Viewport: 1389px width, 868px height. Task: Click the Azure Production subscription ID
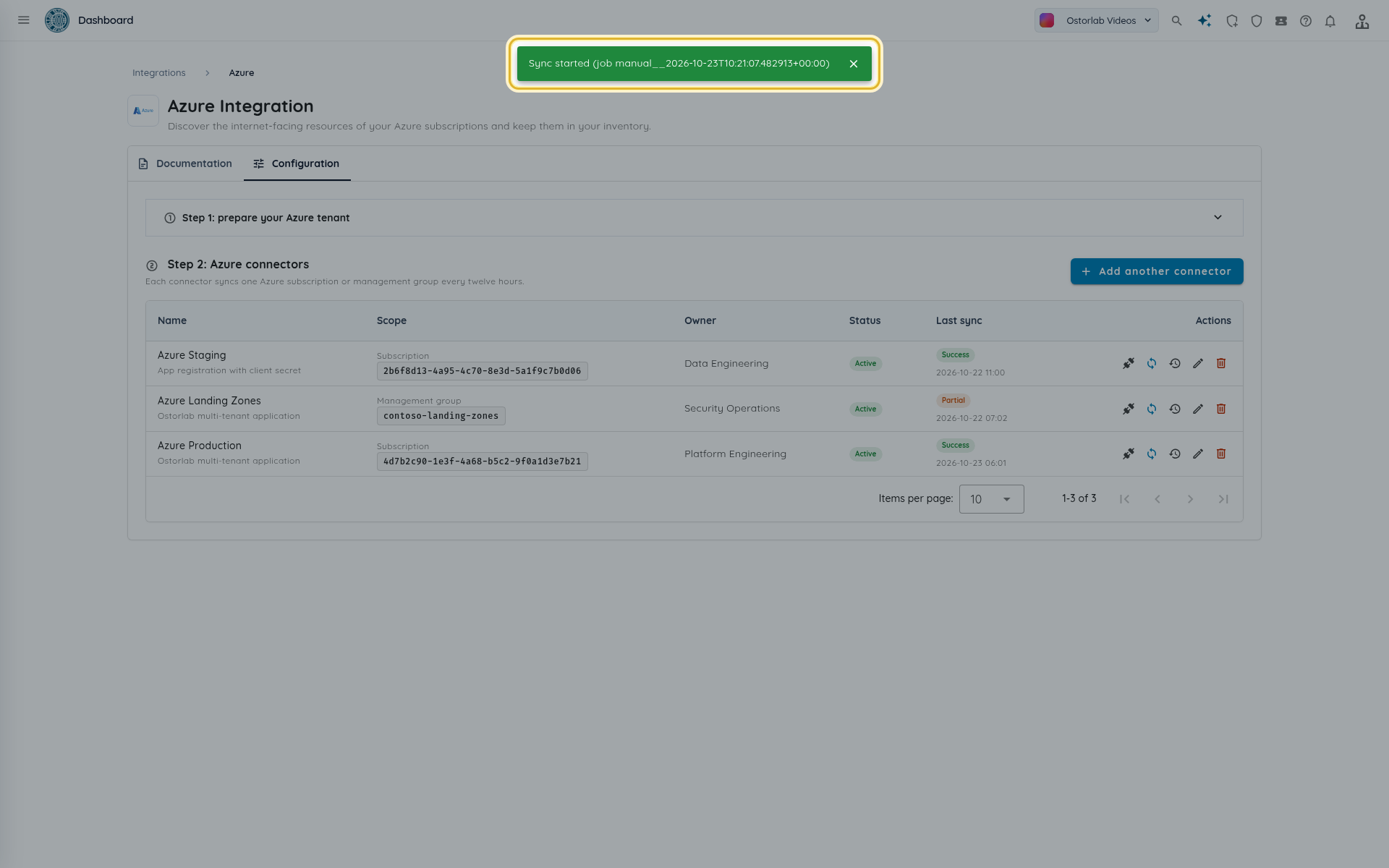pyautogui.click(x=482, y=461)
